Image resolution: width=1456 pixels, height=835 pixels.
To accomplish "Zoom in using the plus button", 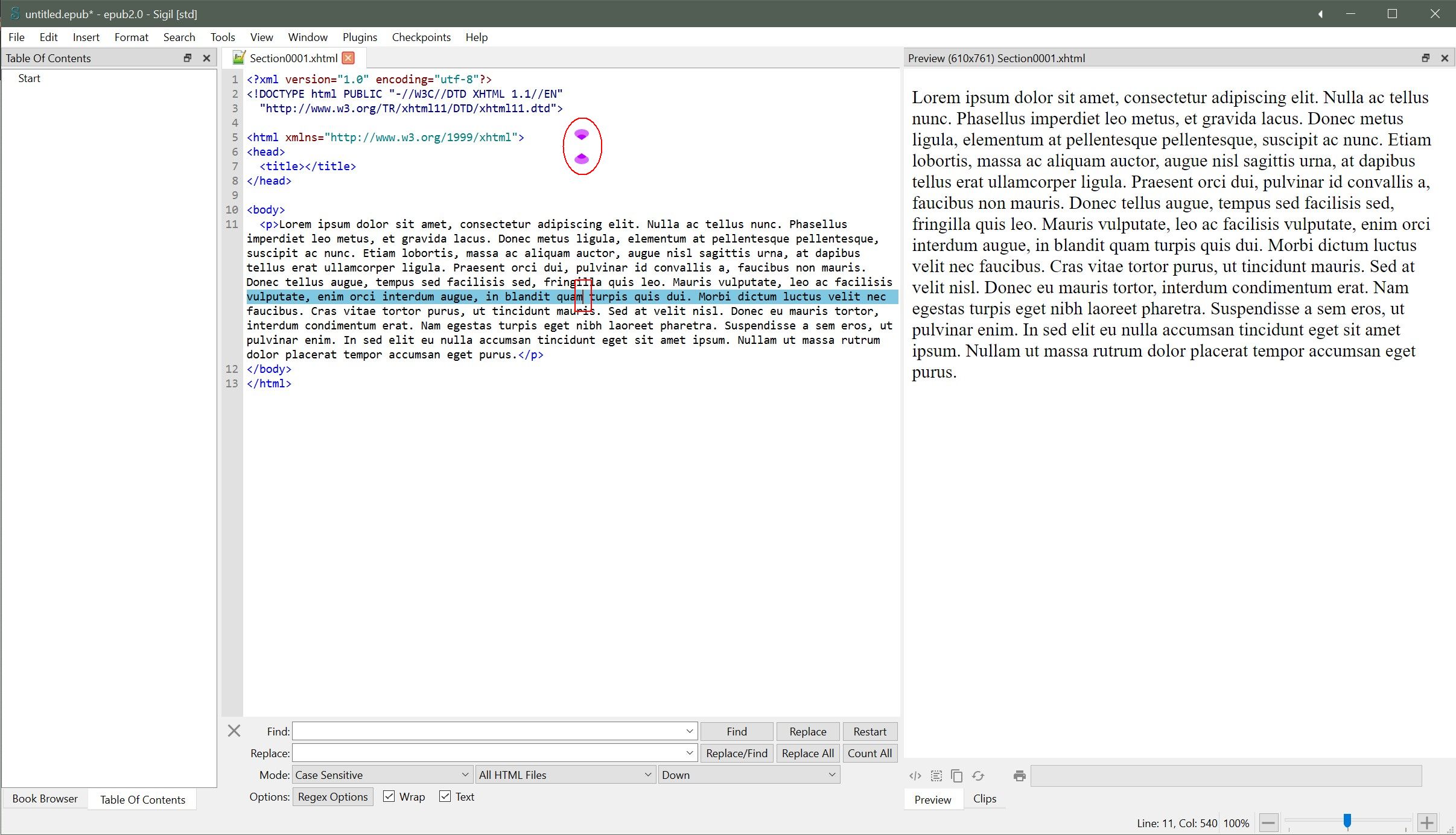I will coord(1427,822).
